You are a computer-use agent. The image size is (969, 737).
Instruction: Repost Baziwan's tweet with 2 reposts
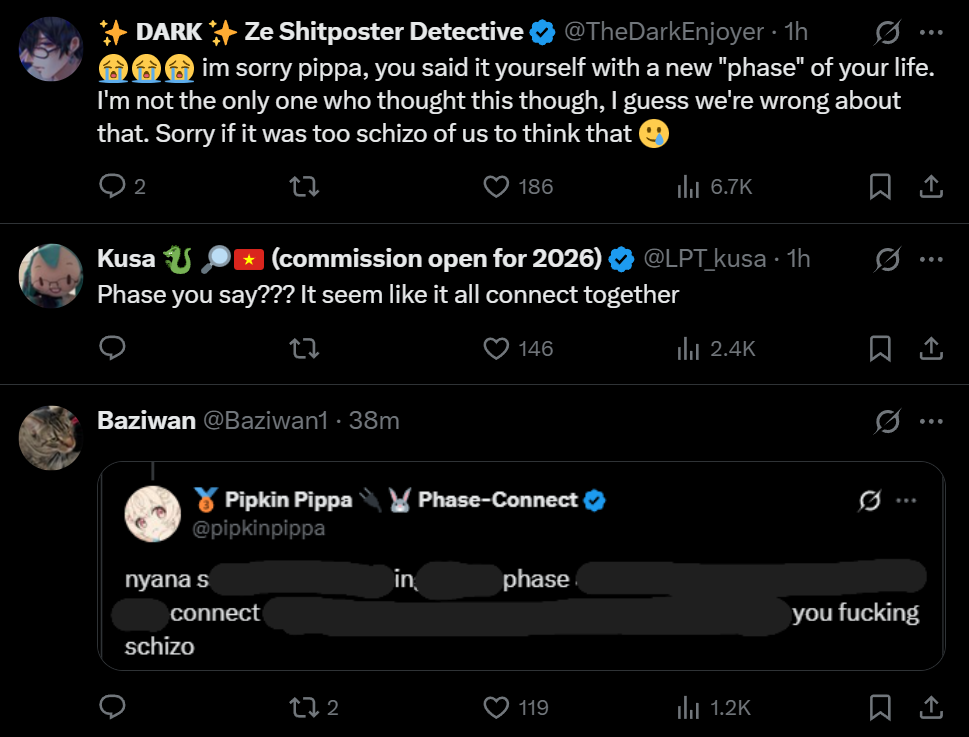(301, 708)
